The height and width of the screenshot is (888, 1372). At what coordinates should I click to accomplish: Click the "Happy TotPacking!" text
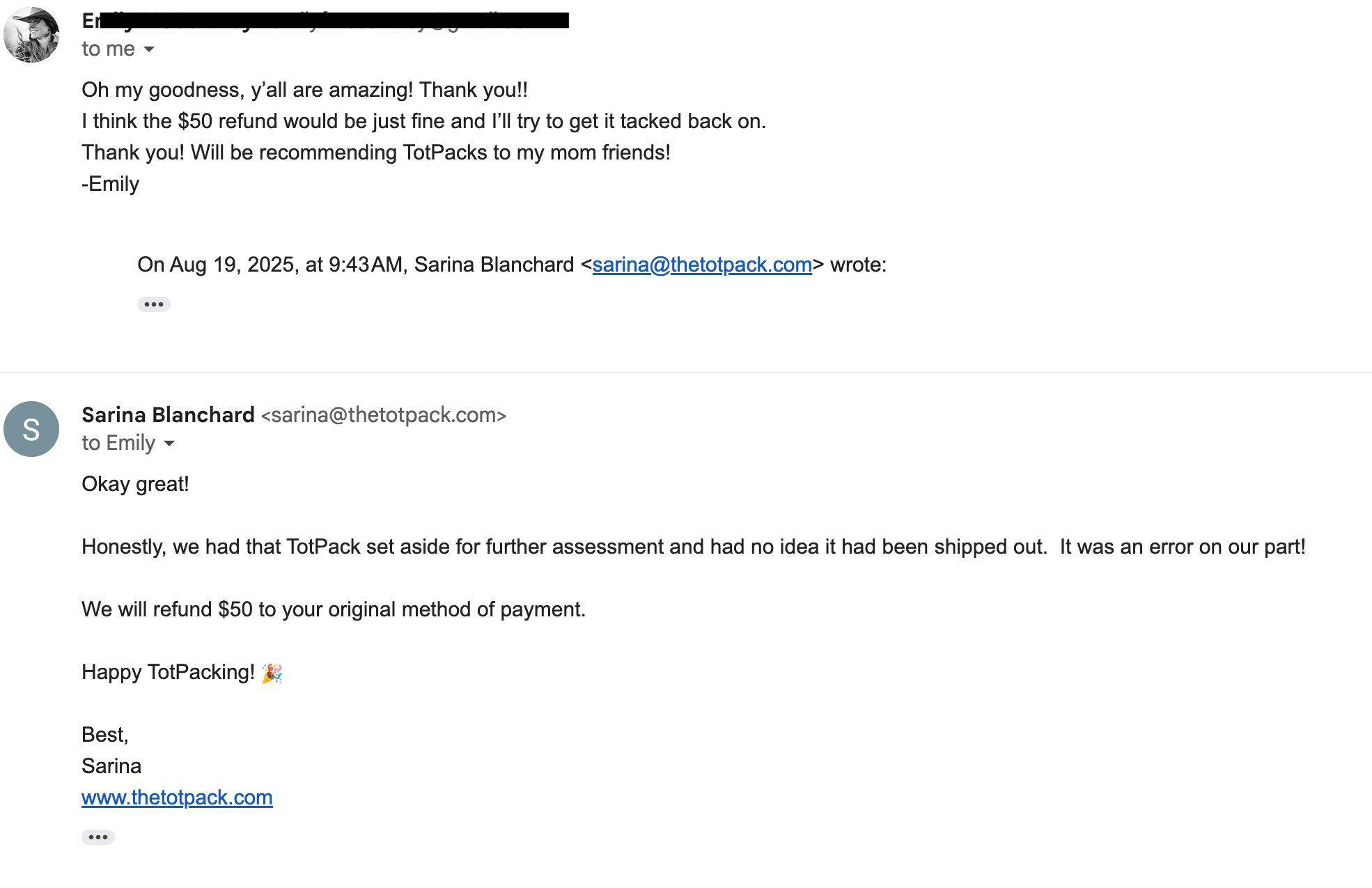[168, 672]
